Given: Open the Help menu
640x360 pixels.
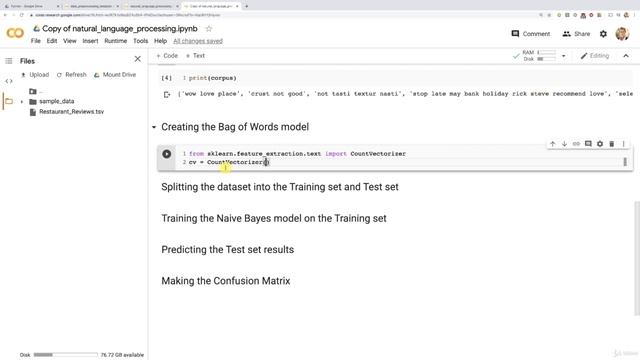Looking at the screenshot, I should [x=160, y=41].
